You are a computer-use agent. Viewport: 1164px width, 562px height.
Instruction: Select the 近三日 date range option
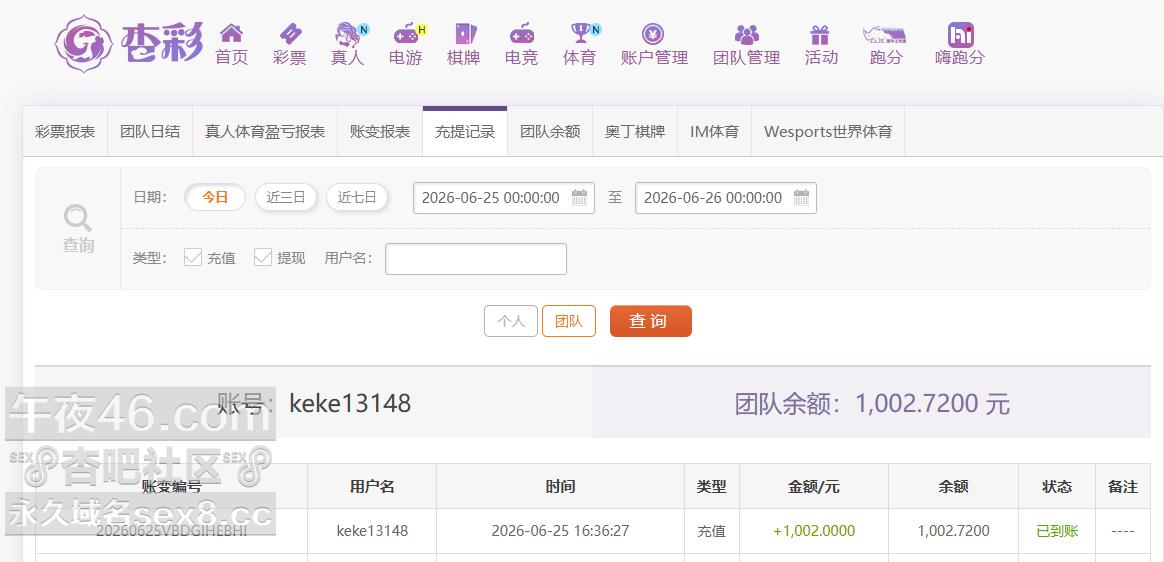(x=286, y=197)
